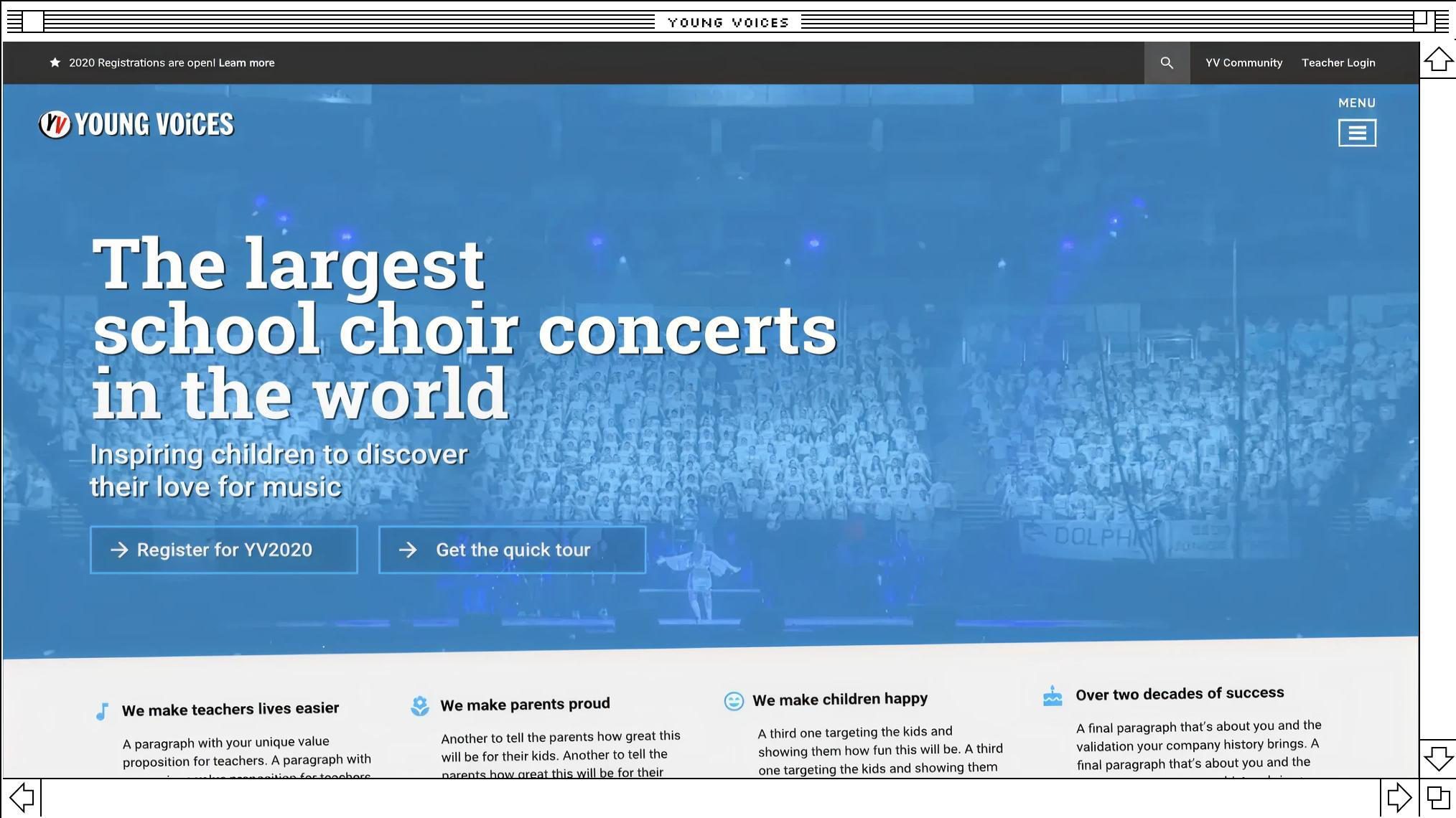Select the flower icon beside parents section
The height and width of the screenshot is (818, 1456).
coord(419,705)
